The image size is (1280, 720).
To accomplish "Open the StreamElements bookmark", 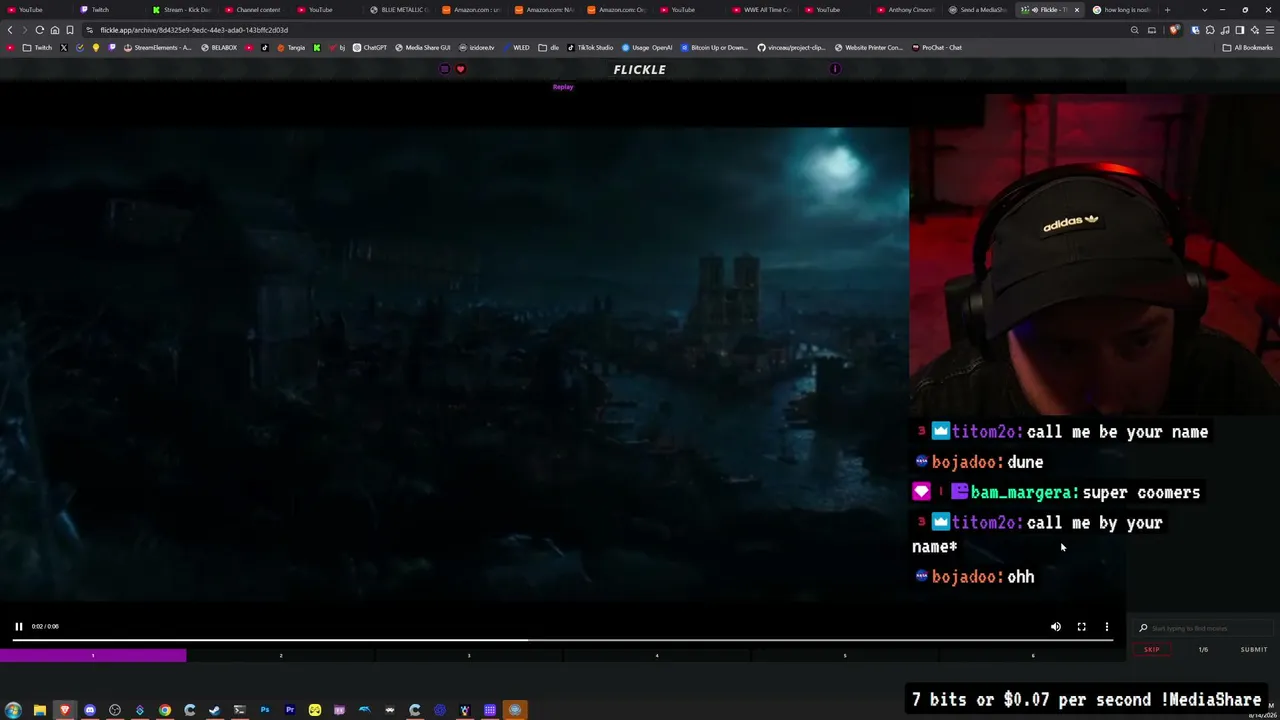I will pos(158,48).
